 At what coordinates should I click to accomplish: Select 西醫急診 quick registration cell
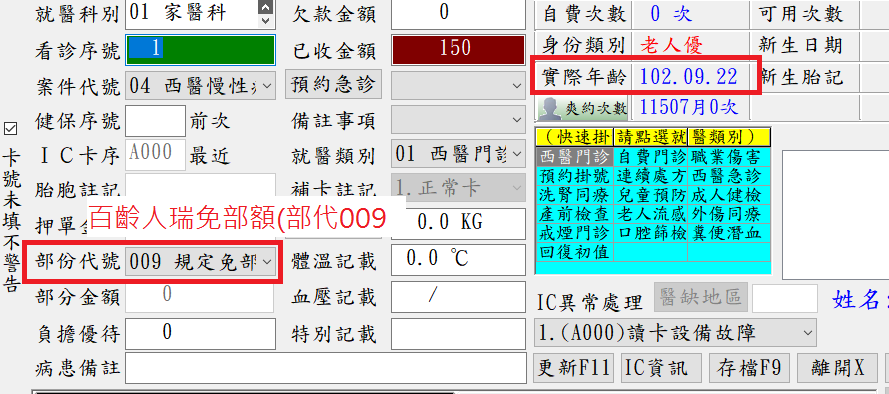[729, 175]
